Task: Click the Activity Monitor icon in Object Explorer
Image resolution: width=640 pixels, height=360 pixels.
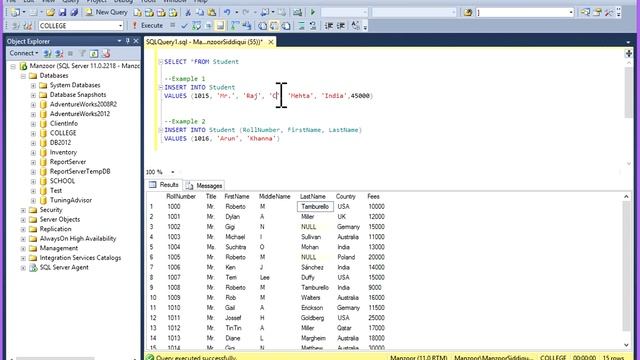Action: (x=106, y=53)
